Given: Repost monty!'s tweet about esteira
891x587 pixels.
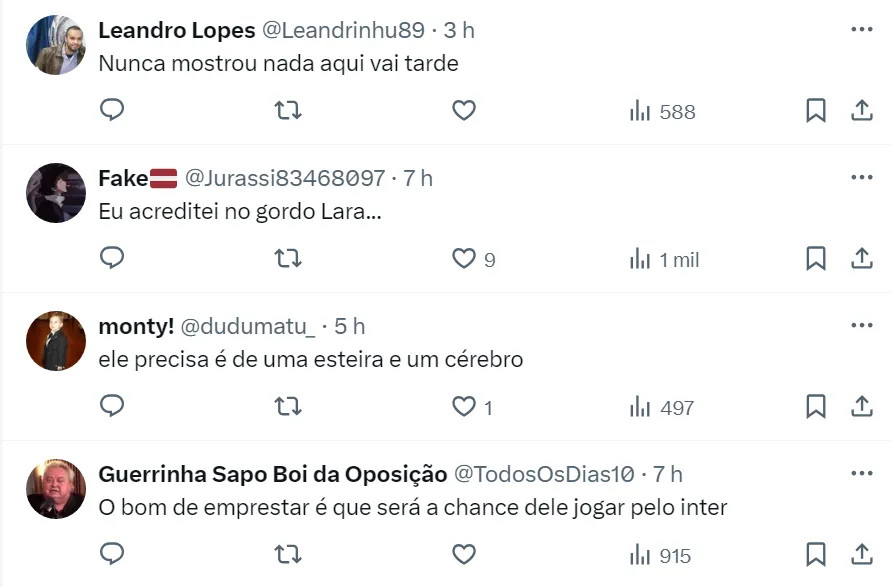Looking at the screenshot, I should click(288, 406).
